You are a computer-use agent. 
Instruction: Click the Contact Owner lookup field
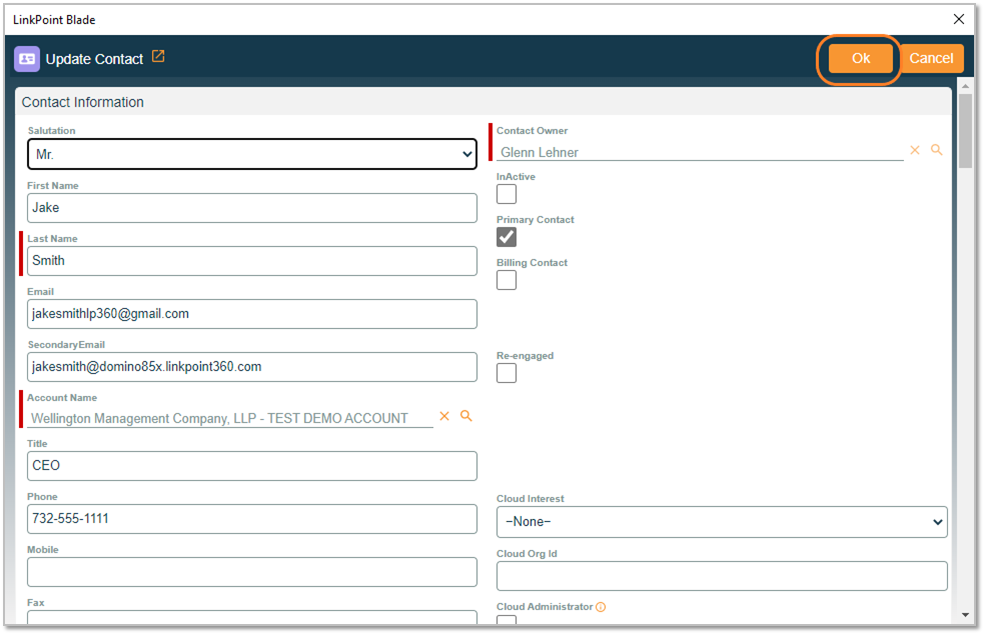(700, 152)
